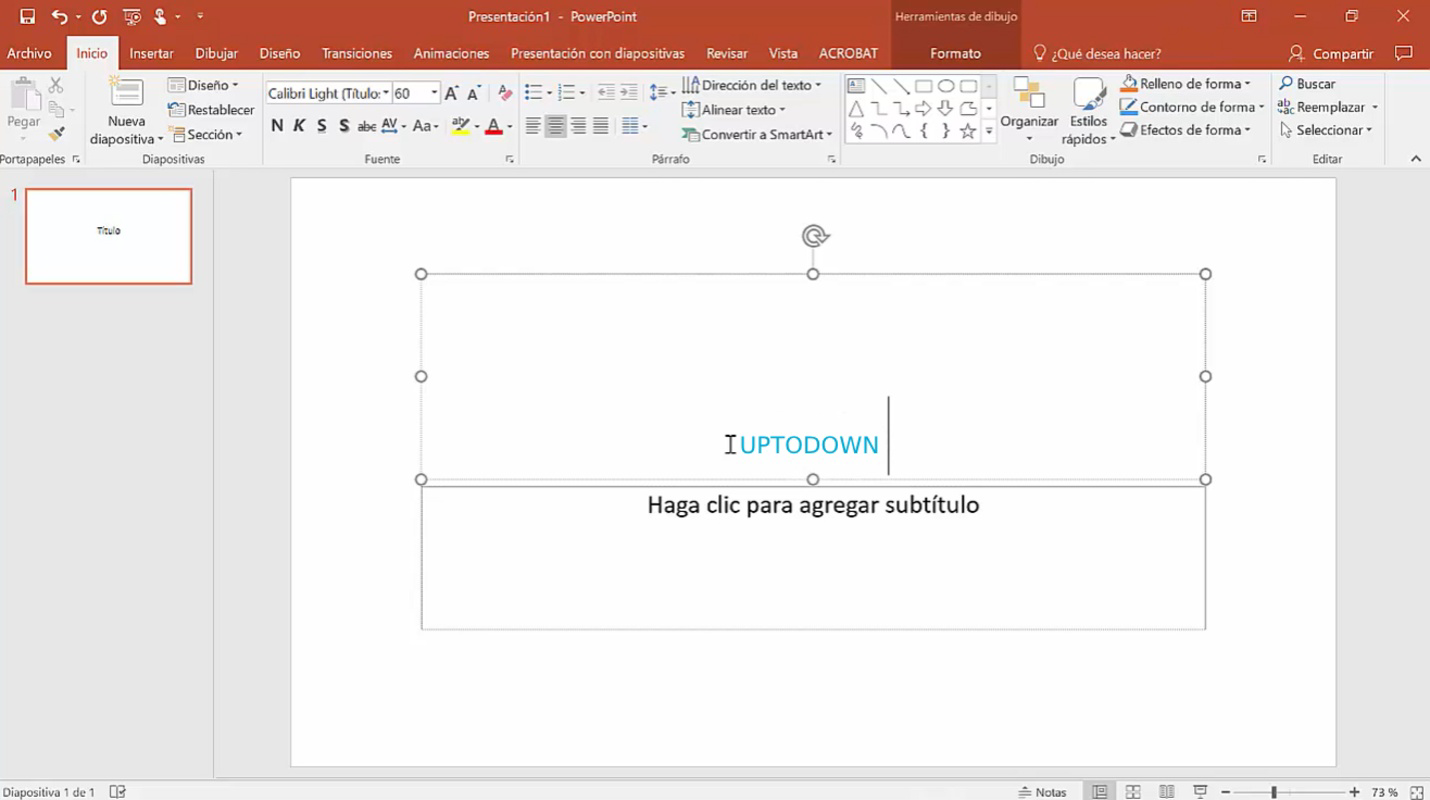
Task: Select slide 1 thumbnail in panel
Action: (x=108, y=235)
